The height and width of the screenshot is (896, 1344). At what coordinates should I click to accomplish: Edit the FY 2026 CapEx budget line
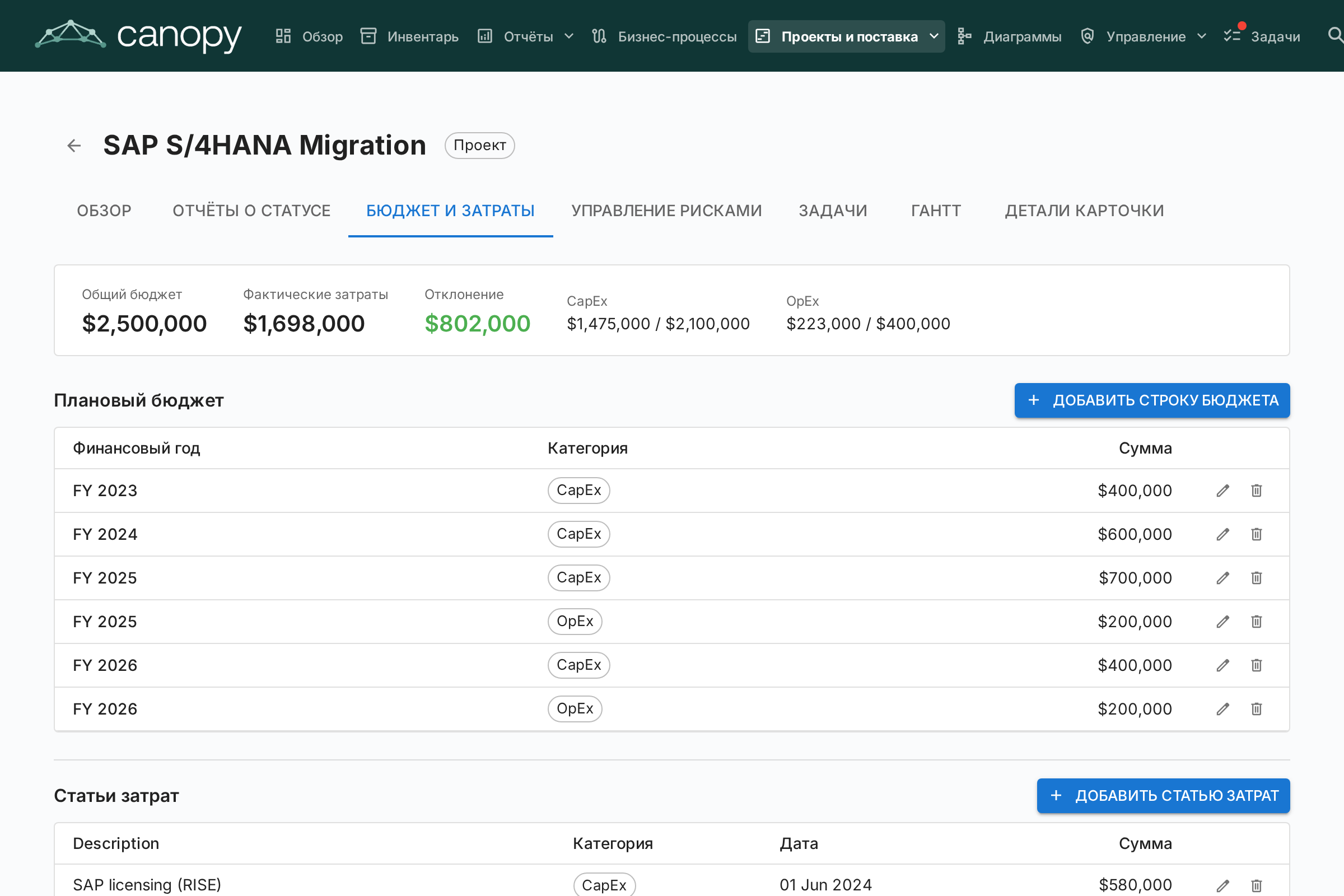click(1223, 666)
